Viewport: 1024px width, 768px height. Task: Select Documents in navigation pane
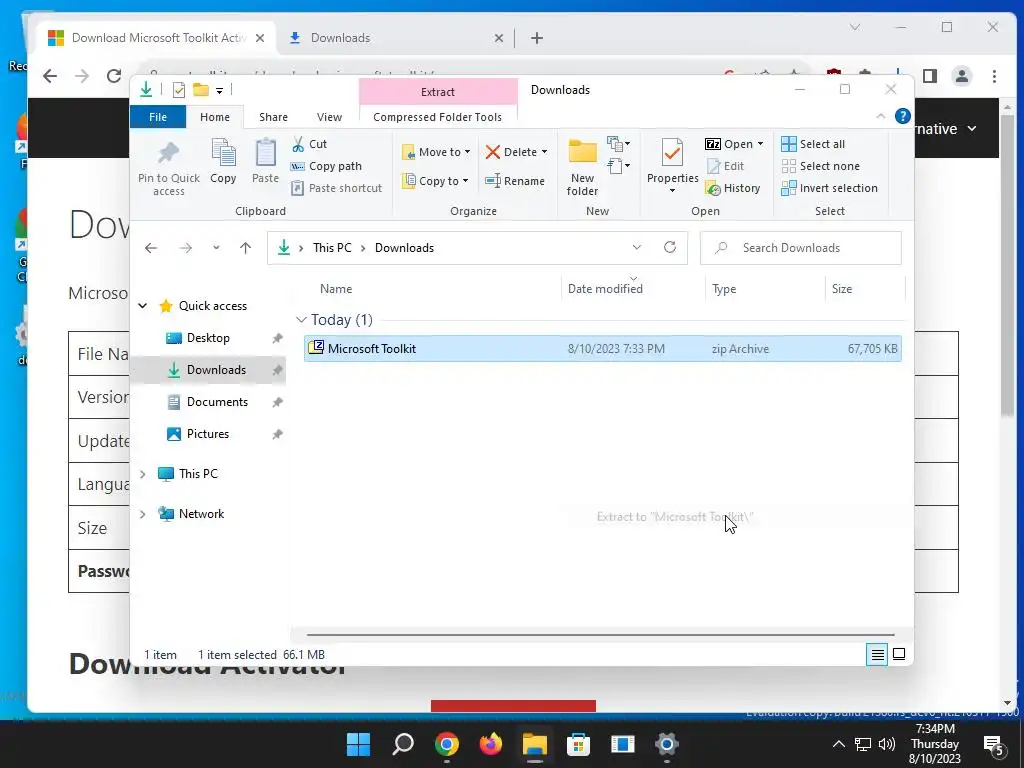[x=217, y=402]
